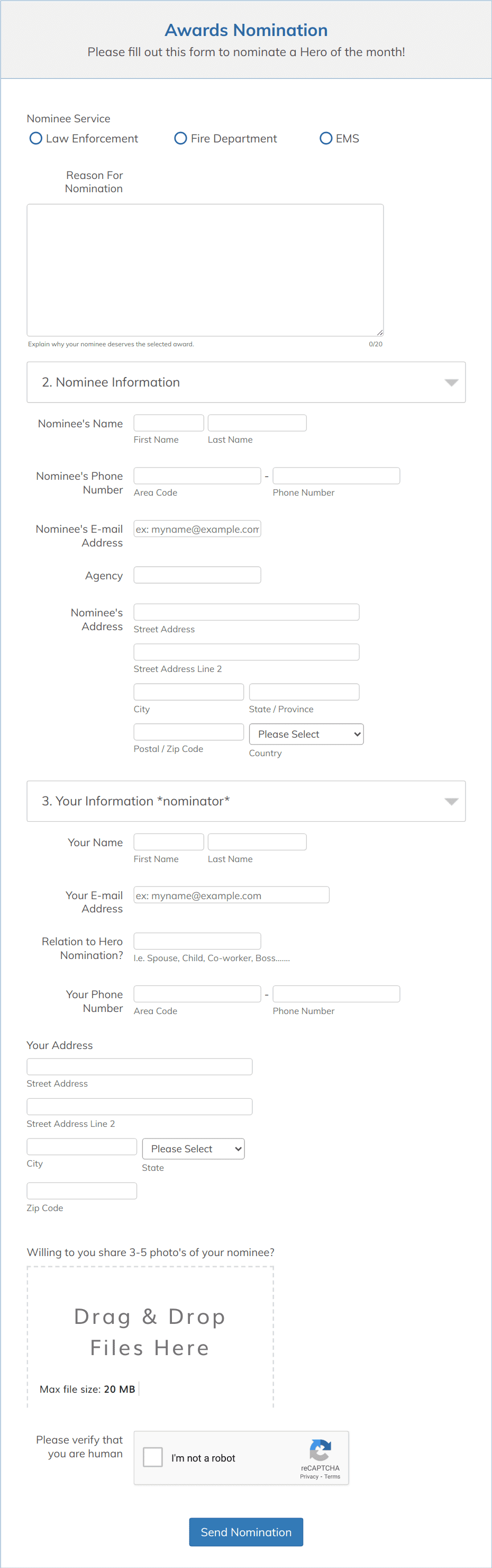
Task: Click the Nominee's Last Name field
Action: (x=256, y=422)
